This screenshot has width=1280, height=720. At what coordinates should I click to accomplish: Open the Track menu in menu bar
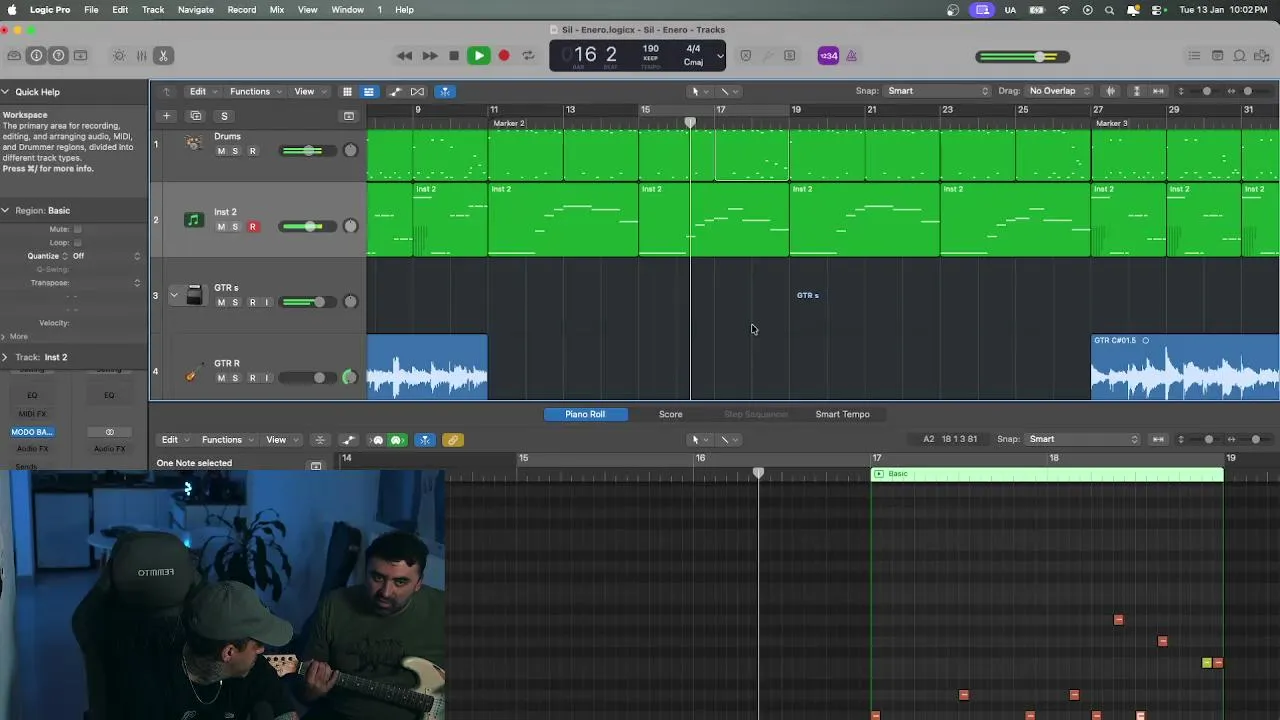click(x=153, y=9)
